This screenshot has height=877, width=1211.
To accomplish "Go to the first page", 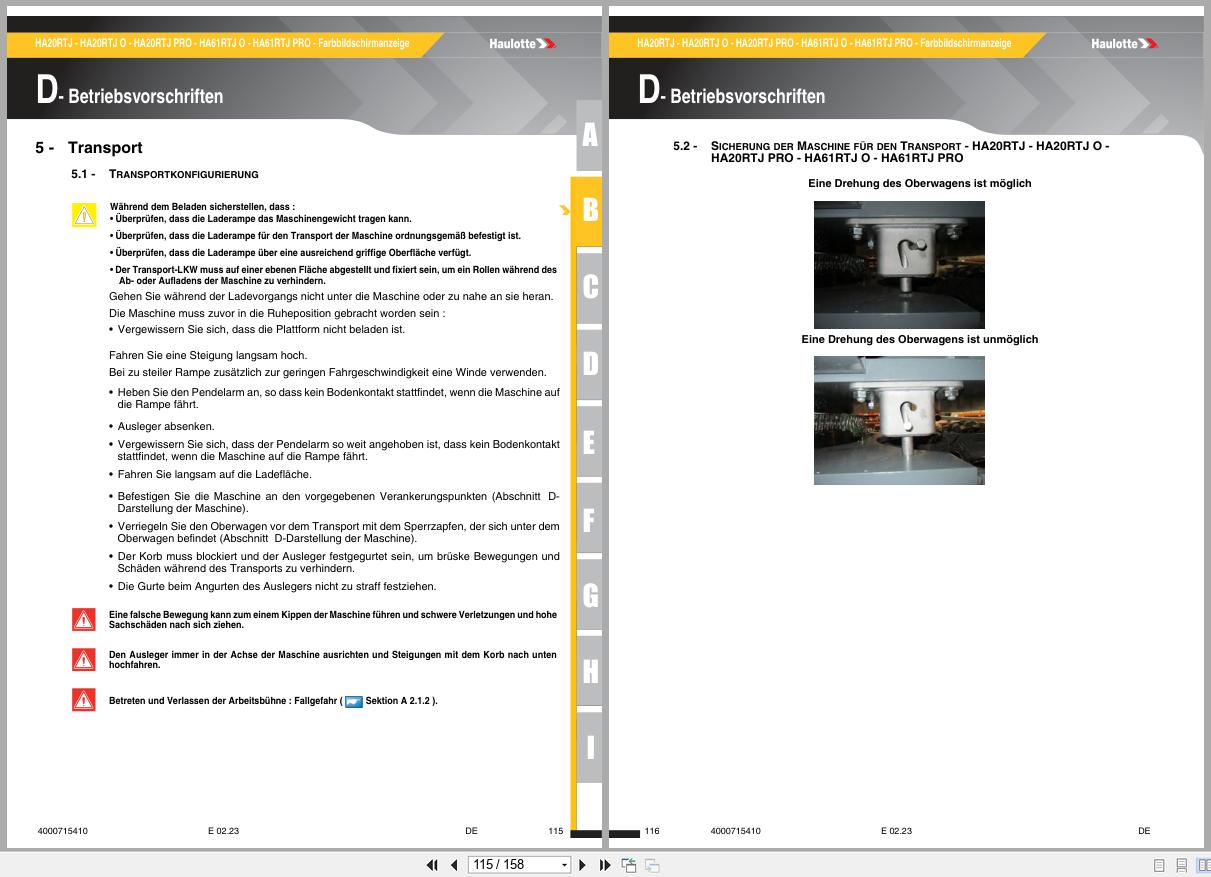I will coord(432,865).
